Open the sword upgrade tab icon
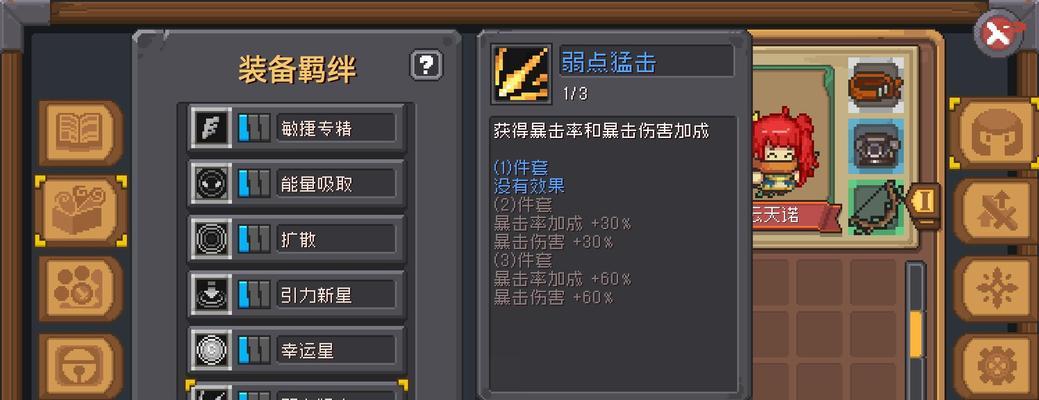The image size is (1039, 400). coord(996,212)
